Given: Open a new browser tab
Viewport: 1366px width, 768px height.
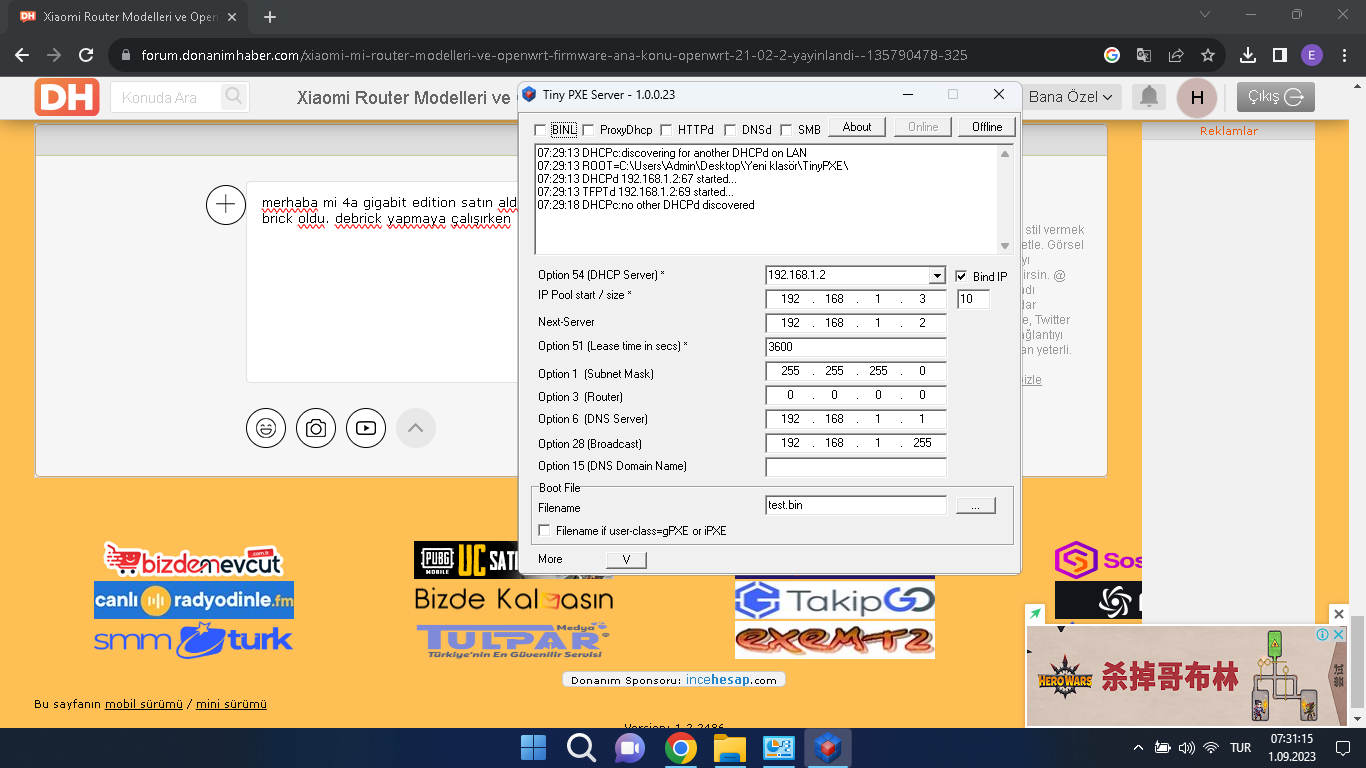Looking at the screenshot, I should tap(270, 17).
